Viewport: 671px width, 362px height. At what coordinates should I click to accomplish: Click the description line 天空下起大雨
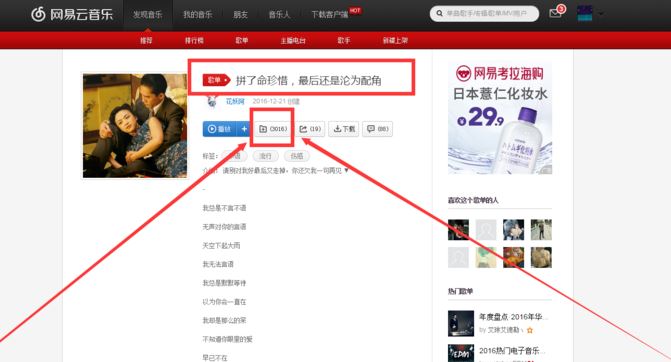click(x=221, y=246)
